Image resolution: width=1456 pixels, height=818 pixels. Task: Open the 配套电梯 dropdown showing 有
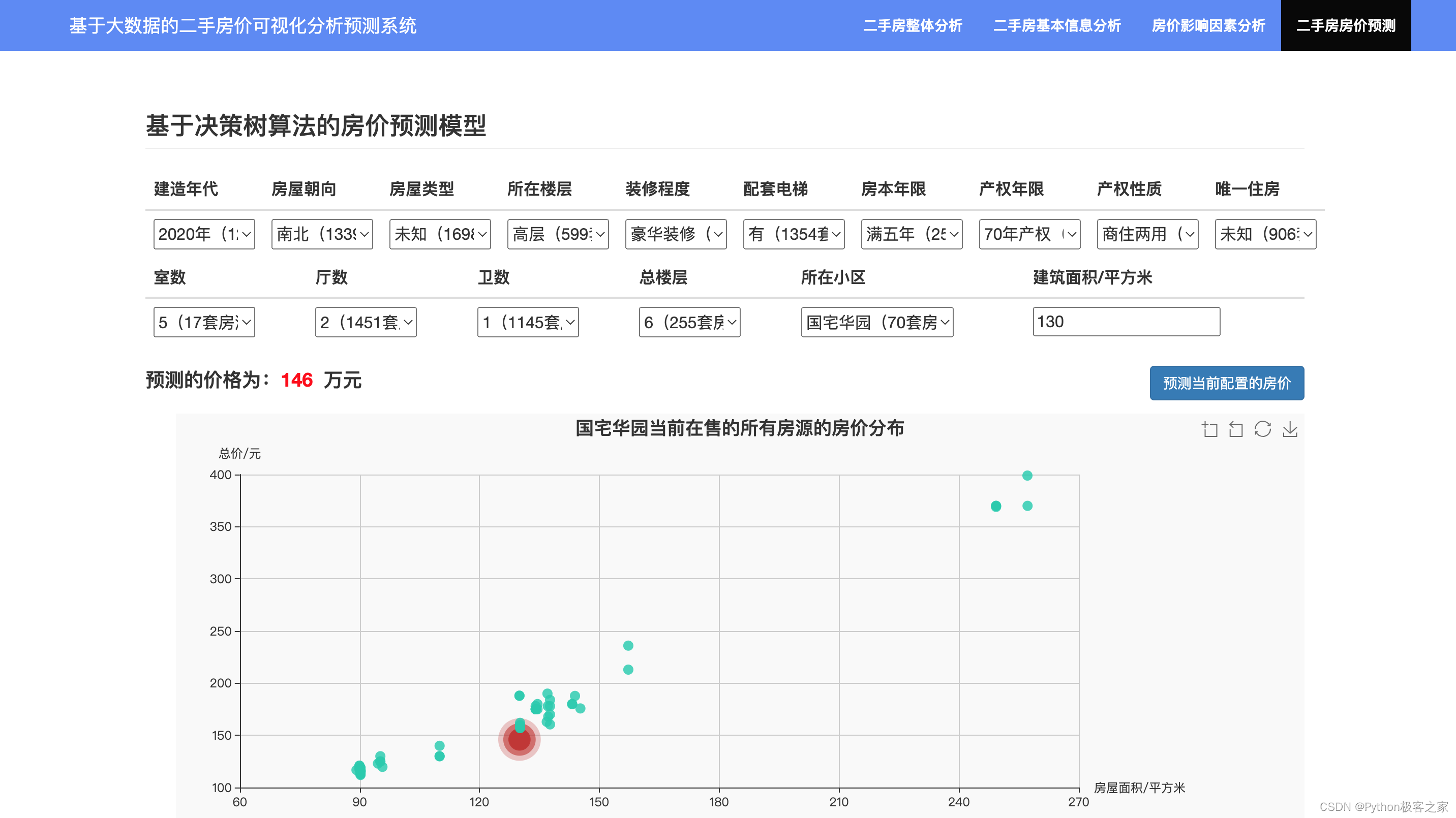[794, 234]
